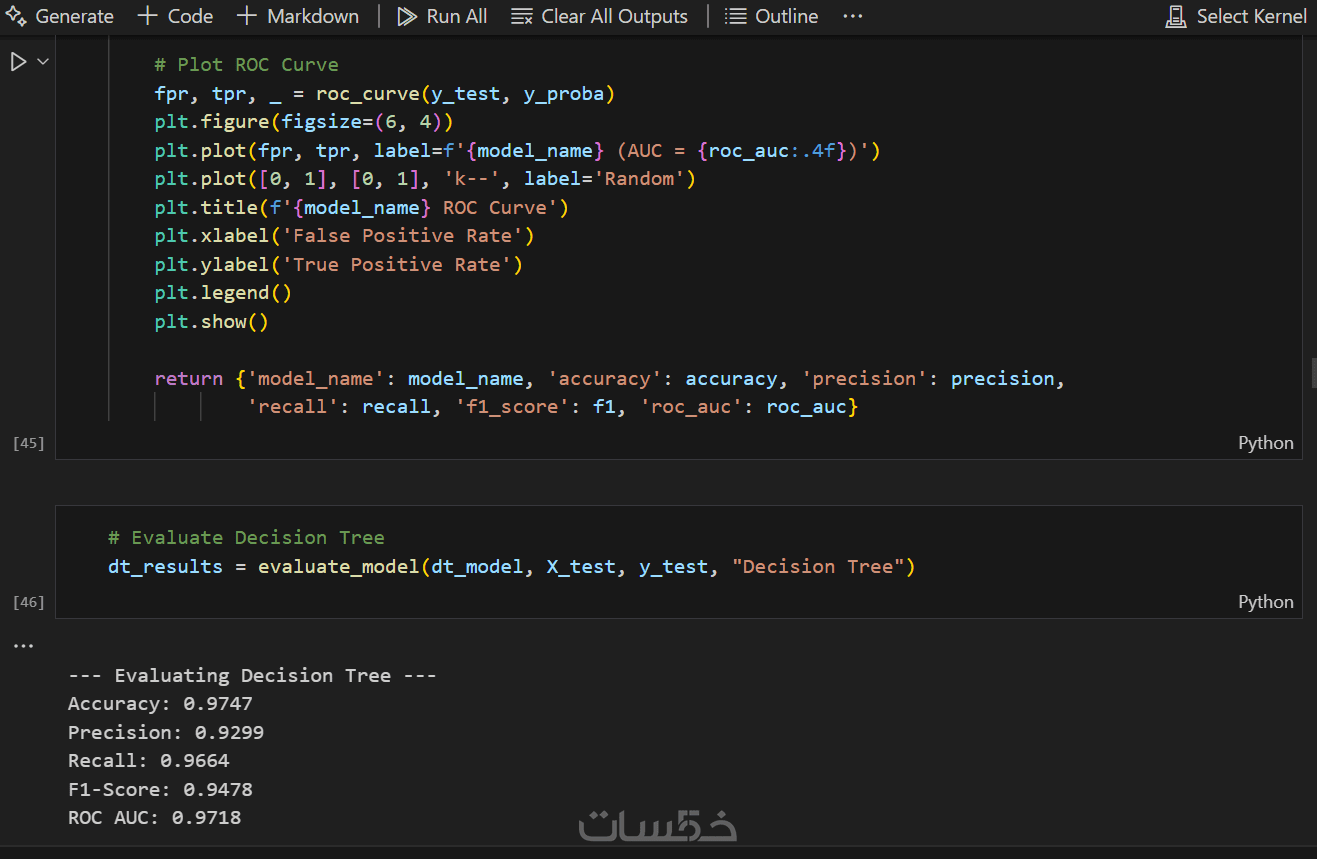The image size is (1317, 859).
Task: Click the execution count label 45
Action: [28, 443]
